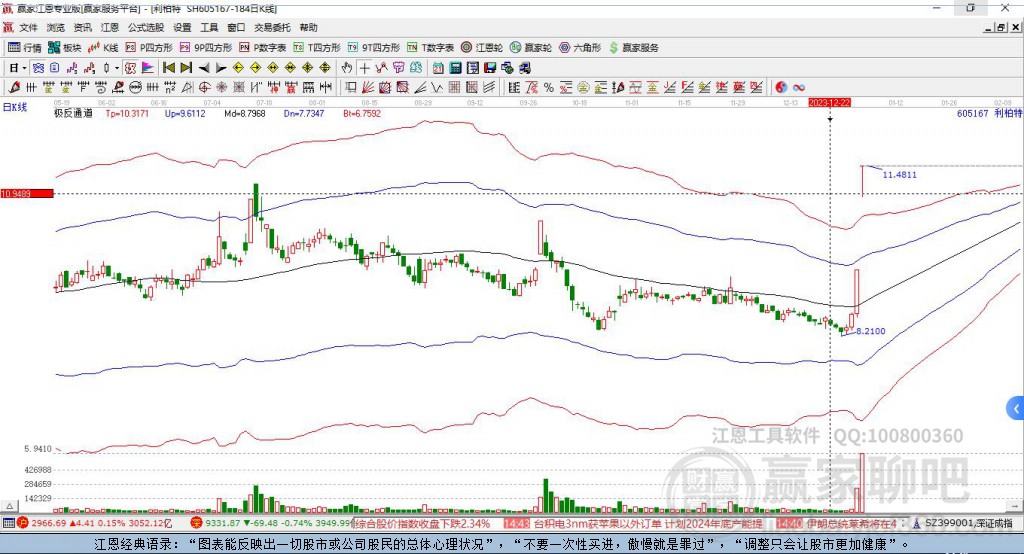Click the Dn=7.7347 indicator value

pyautogui.click(x=304, y=114)
